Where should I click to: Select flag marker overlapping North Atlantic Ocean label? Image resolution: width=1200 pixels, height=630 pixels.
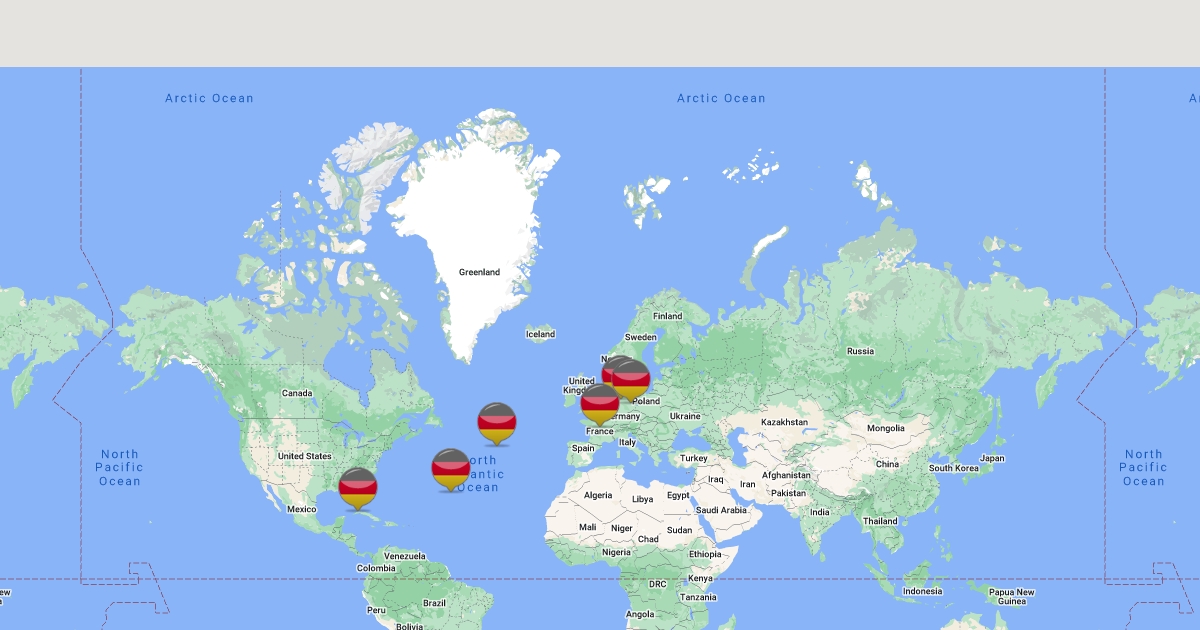(451, 468)
